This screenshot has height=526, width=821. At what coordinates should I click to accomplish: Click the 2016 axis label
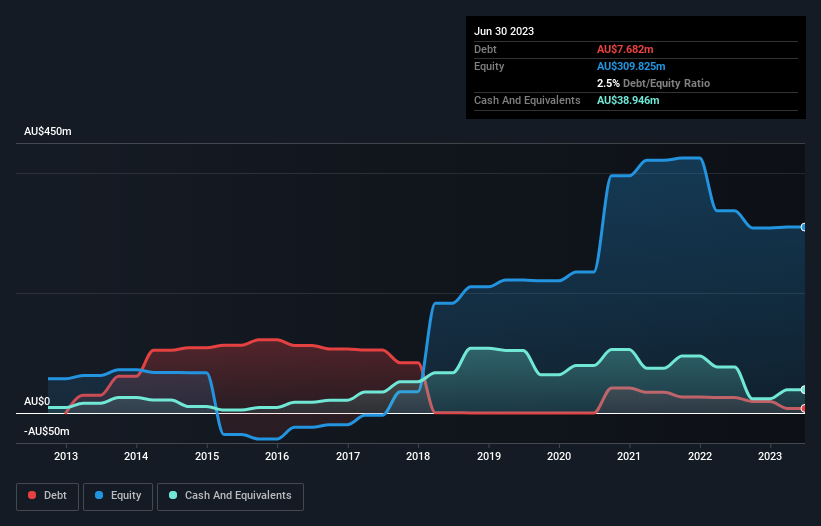click(277, 456)
